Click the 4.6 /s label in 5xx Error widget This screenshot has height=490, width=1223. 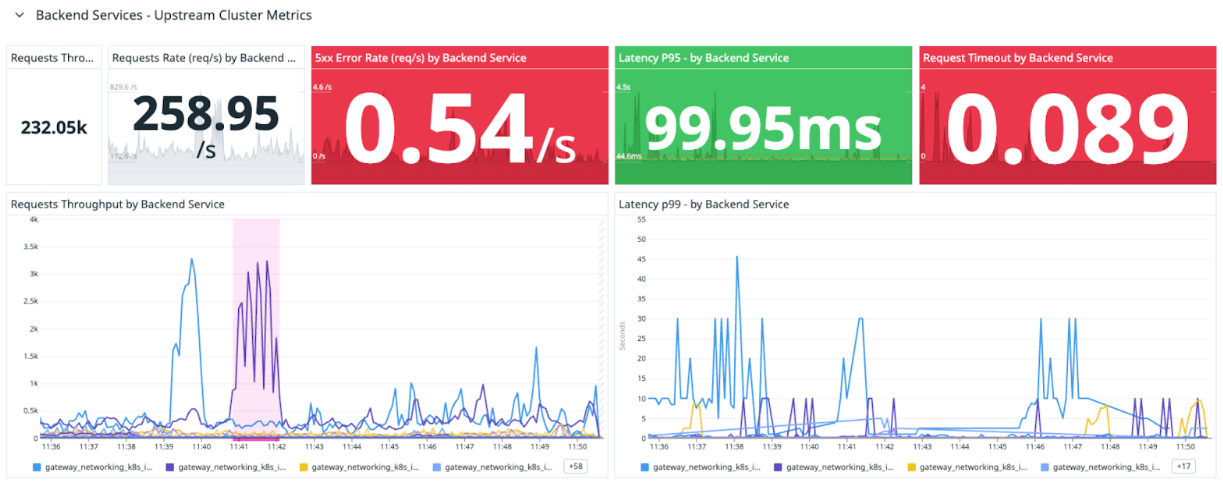click(x=322, y=88)
